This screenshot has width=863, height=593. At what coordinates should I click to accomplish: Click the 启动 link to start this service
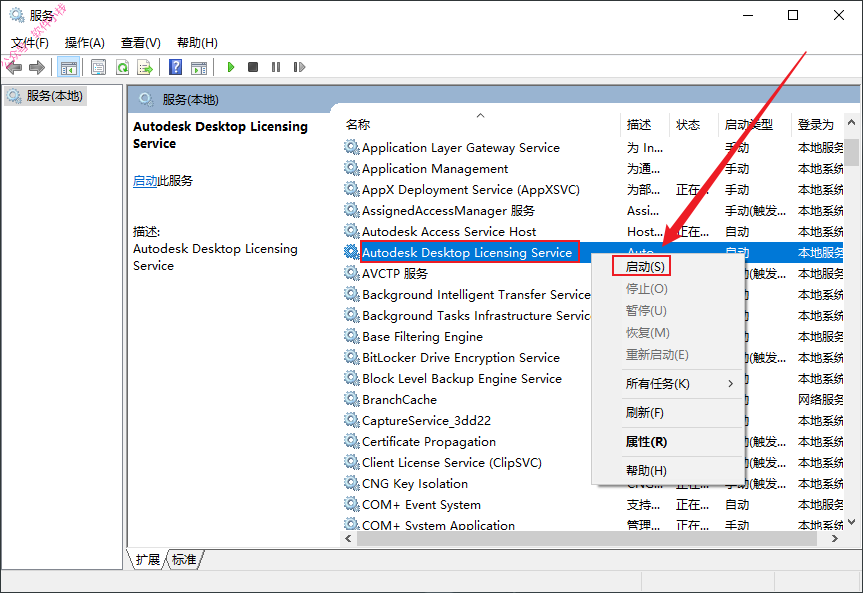(x=145, y=181)
